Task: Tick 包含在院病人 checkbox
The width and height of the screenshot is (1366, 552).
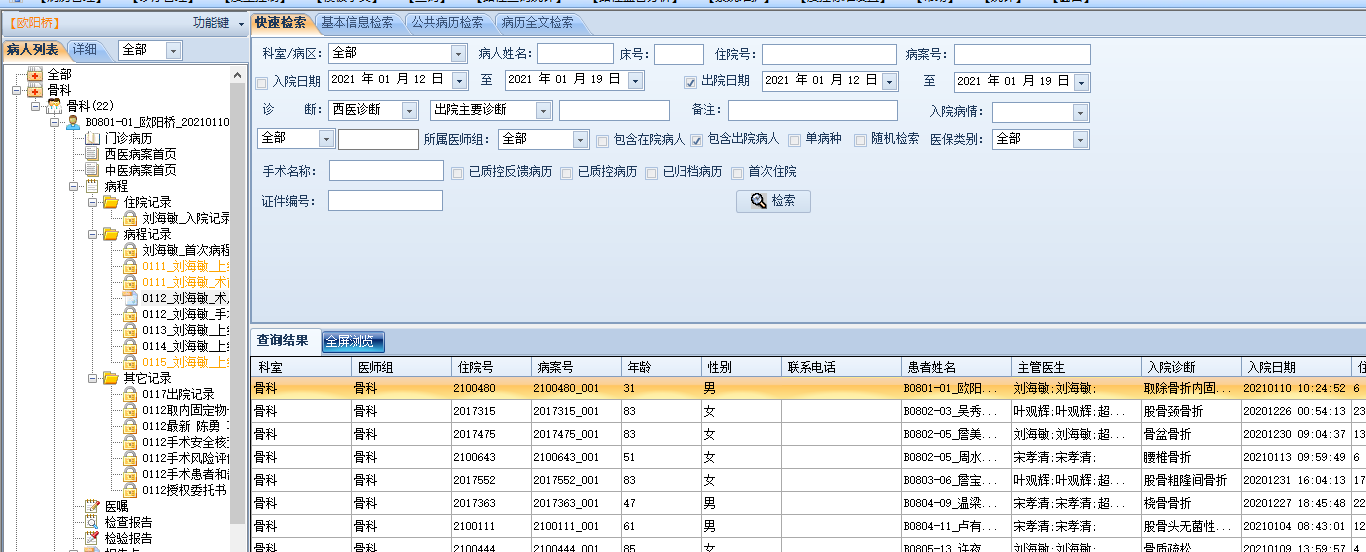Action: tap(602, 140)
